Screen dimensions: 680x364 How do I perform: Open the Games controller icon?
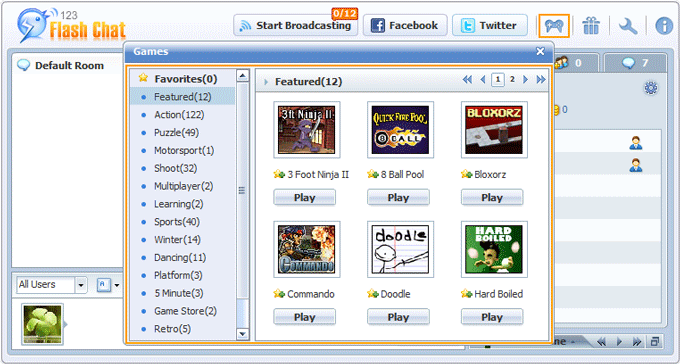[x=554, y=26]
